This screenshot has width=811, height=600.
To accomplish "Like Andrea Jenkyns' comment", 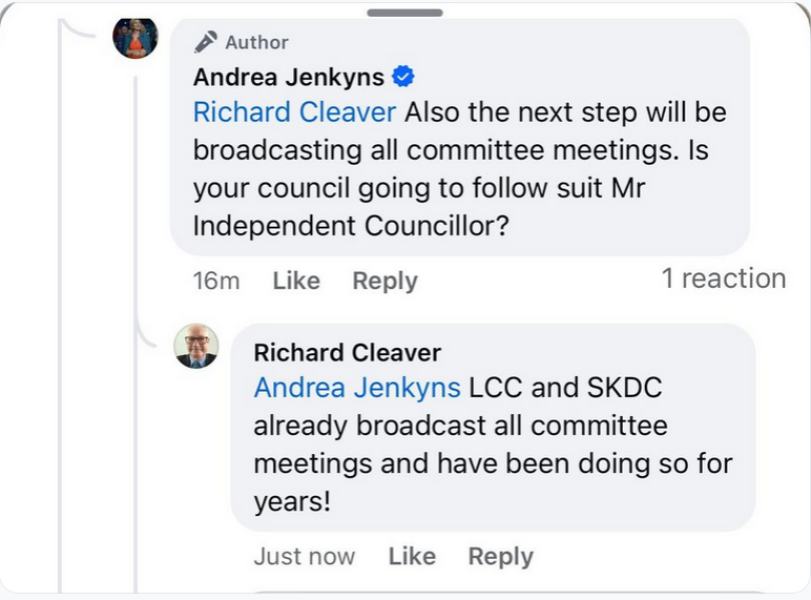I will point(295,281).
